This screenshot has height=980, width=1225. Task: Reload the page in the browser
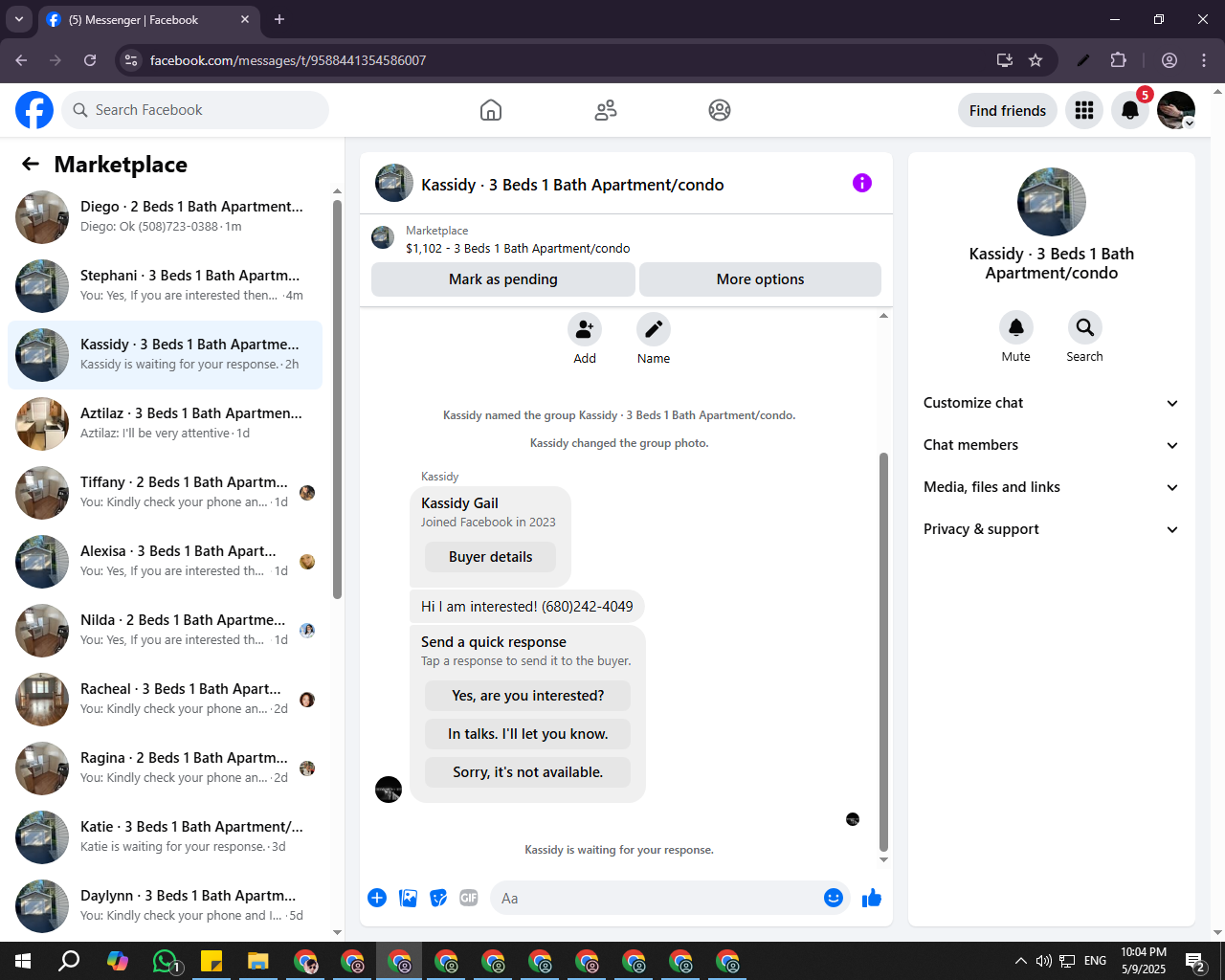[90, 60]
